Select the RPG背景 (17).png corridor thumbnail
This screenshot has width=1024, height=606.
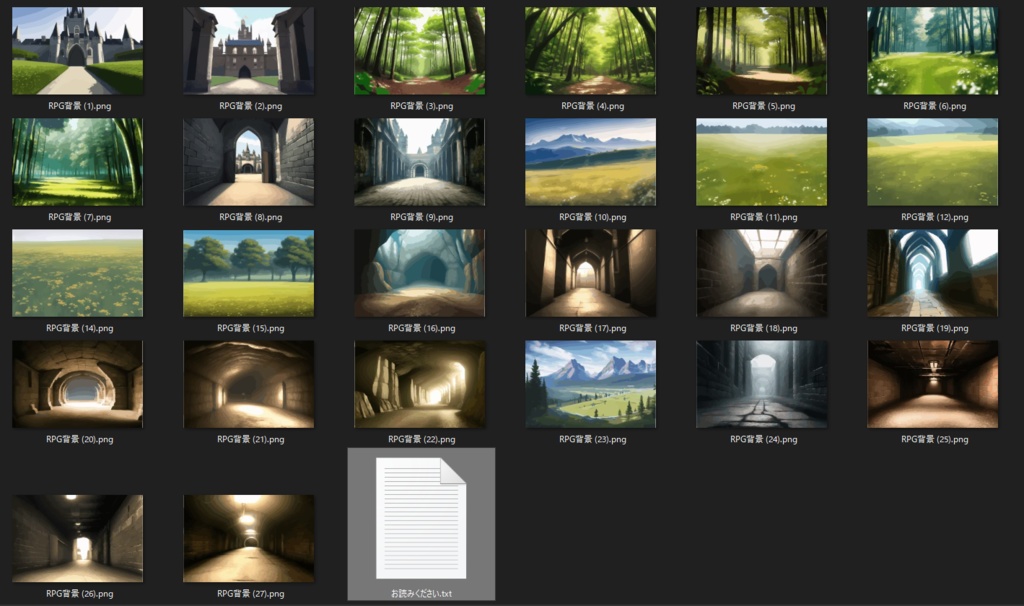pyautogui.click(x=590, y=273)
